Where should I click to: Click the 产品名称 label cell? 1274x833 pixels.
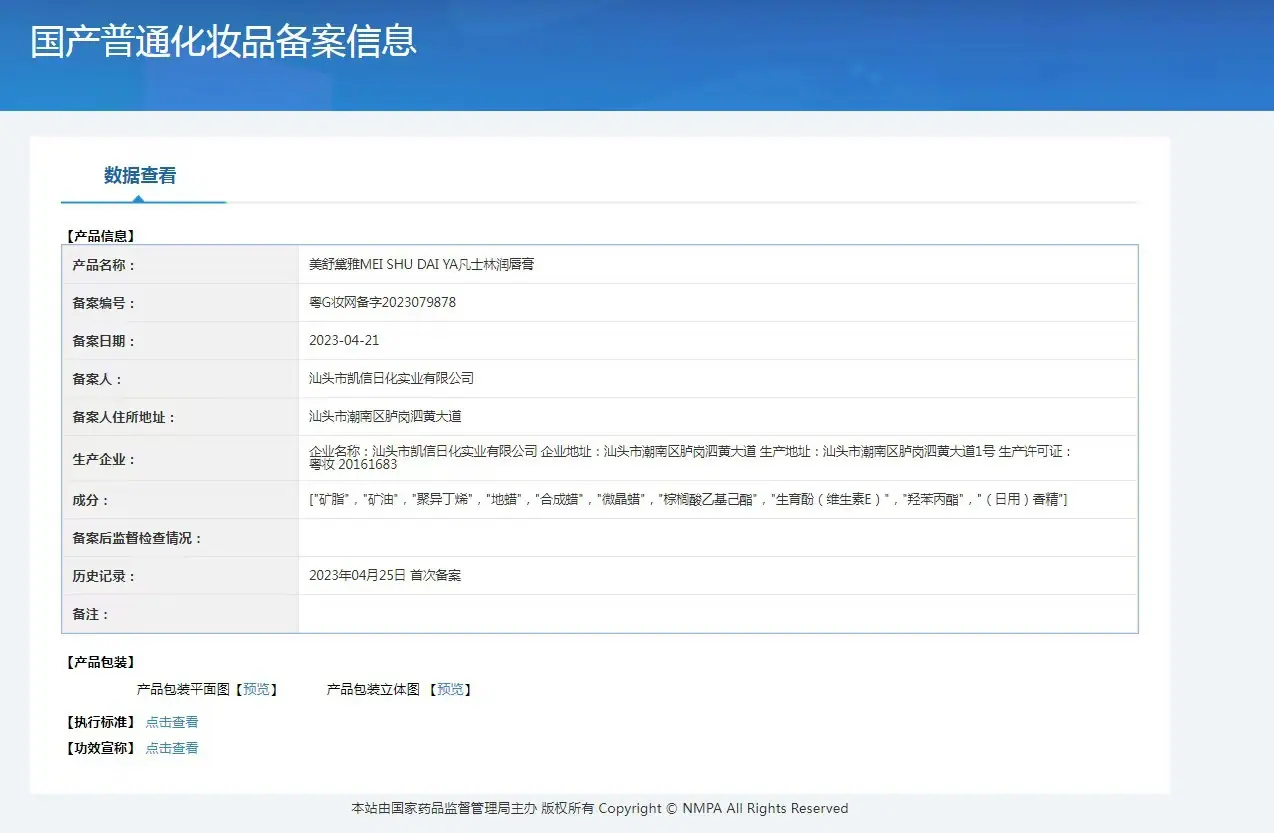point(181,265)
